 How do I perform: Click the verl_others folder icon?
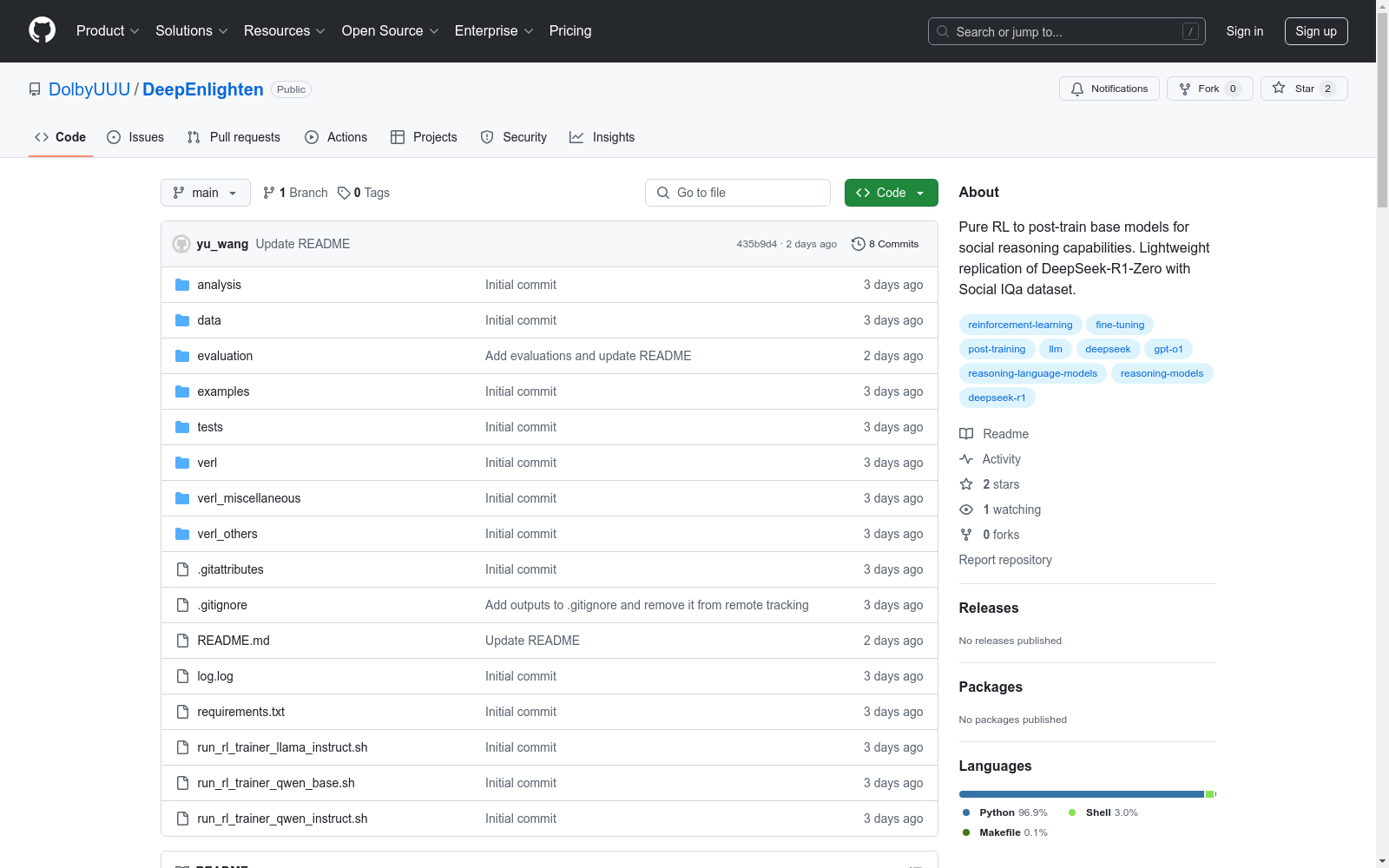(x=182, y=534)
